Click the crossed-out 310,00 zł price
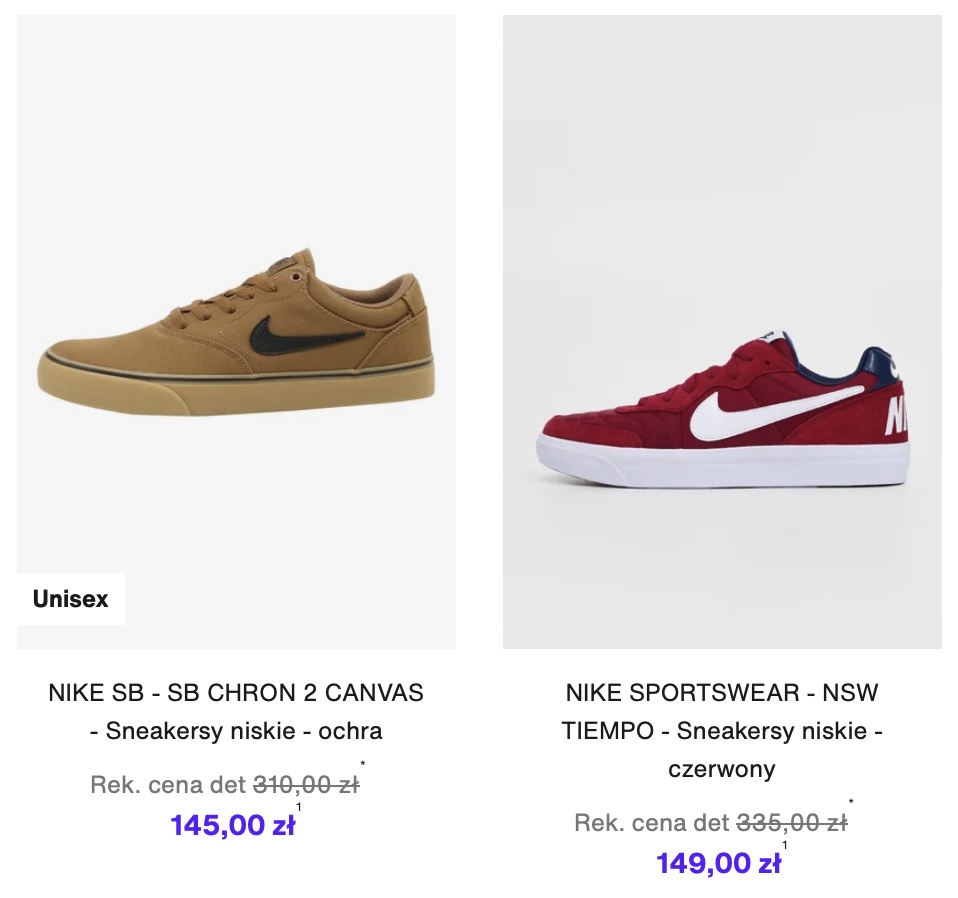 [x=306, y=785]
